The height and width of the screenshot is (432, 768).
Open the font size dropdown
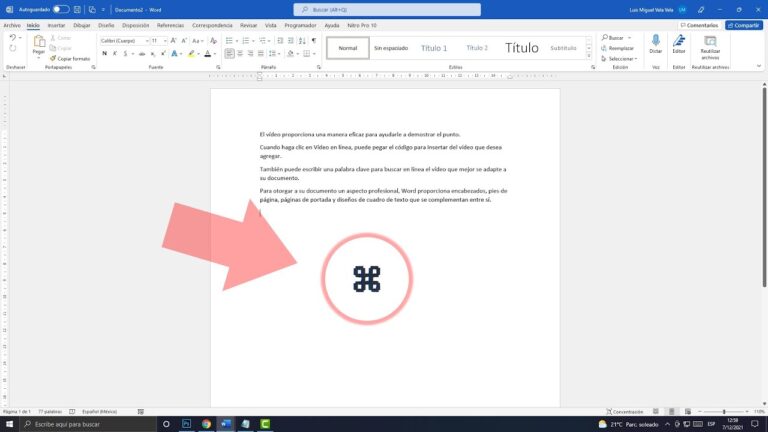[159, 41]
